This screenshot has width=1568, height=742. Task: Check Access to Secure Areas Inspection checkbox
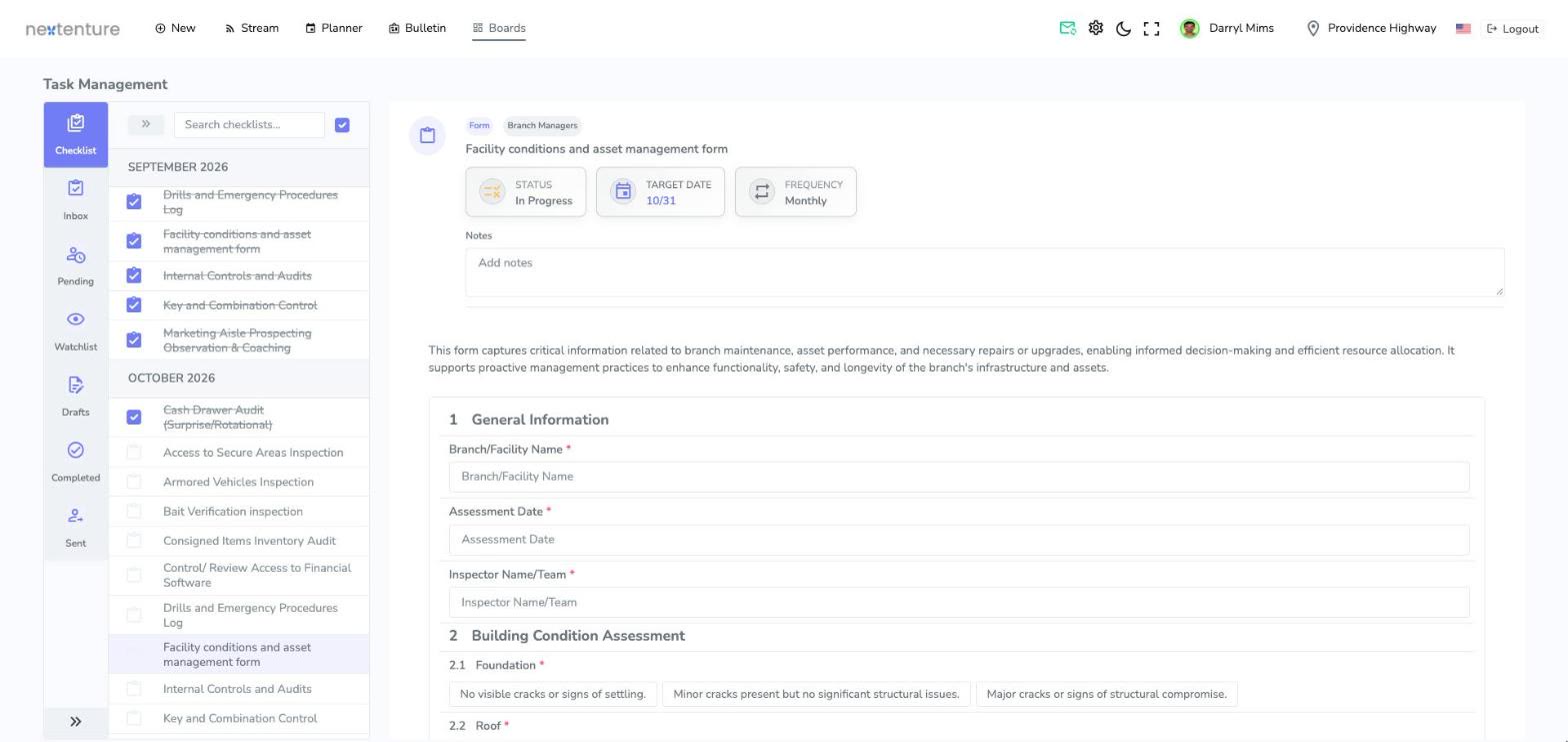click(134, 453)
